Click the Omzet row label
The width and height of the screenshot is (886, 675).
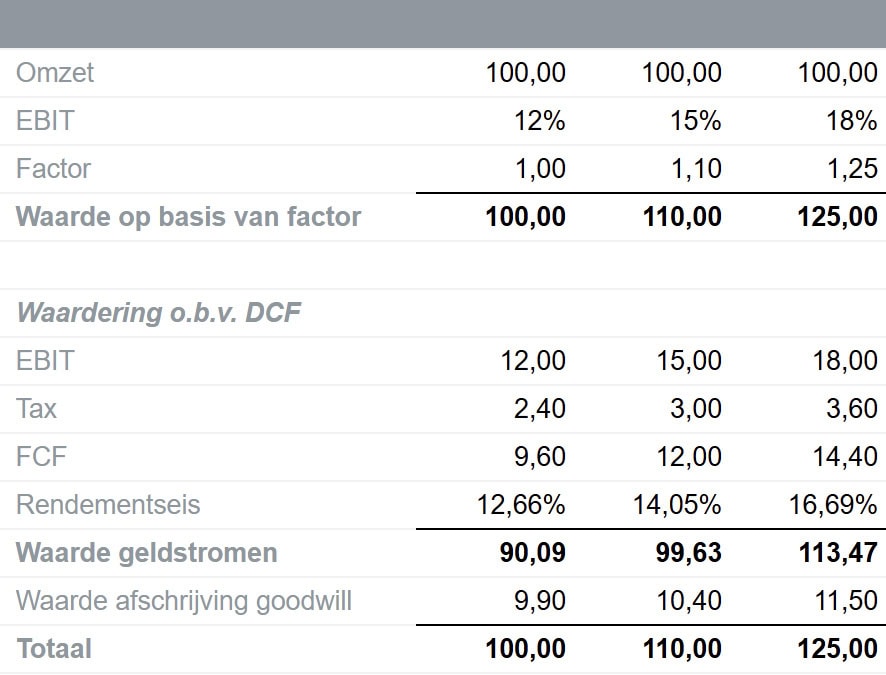pyautogui.click(x=55, y=73)
